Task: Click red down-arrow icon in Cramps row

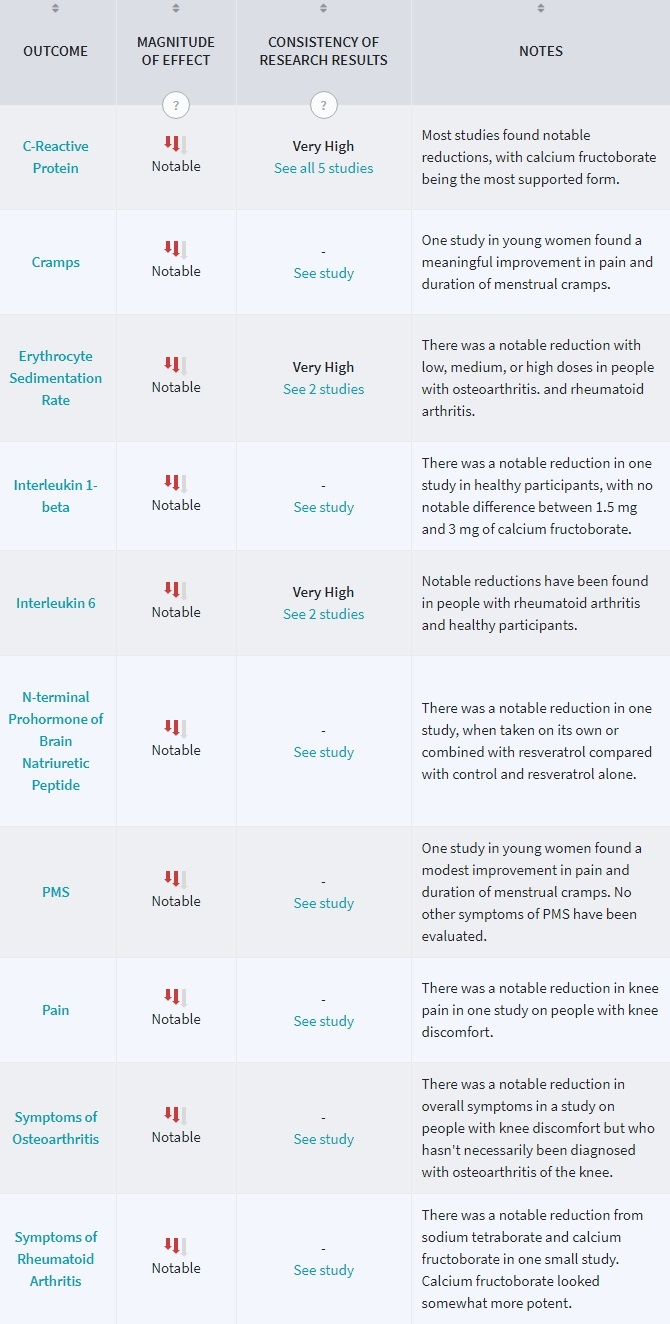Action: click(175, 249)
